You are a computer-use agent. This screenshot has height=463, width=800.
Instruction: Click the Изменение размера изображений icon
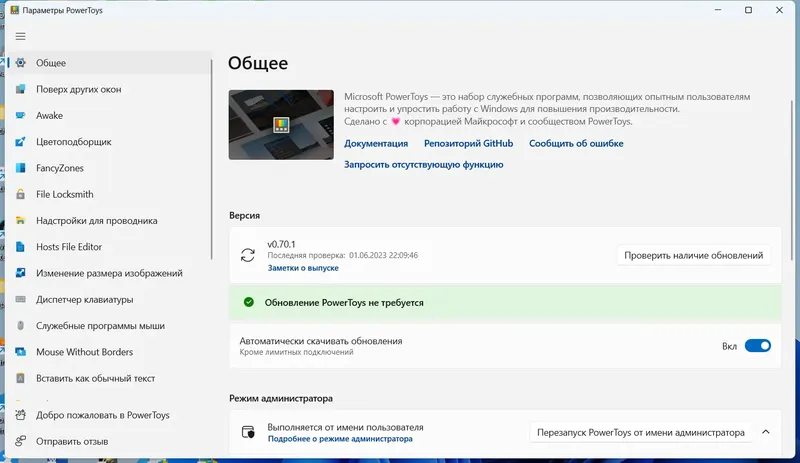click(20, 273)
